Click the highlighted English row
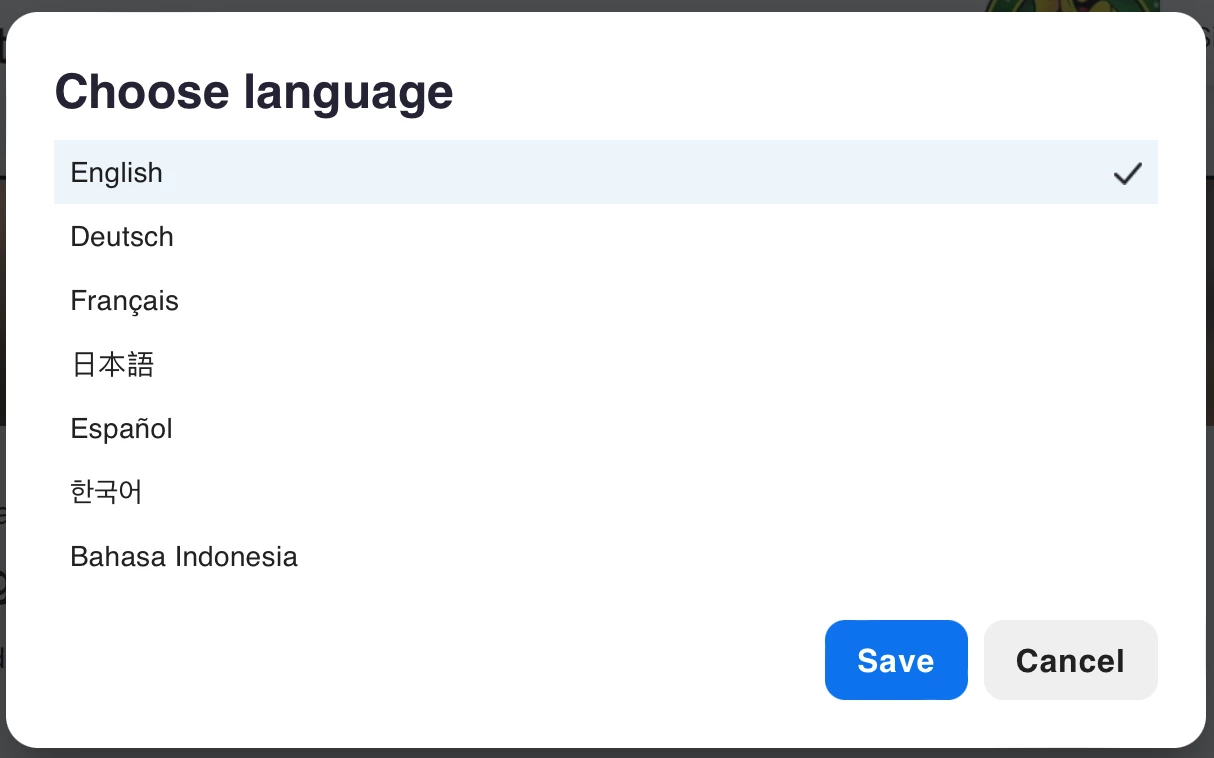 tap(606, 172)
